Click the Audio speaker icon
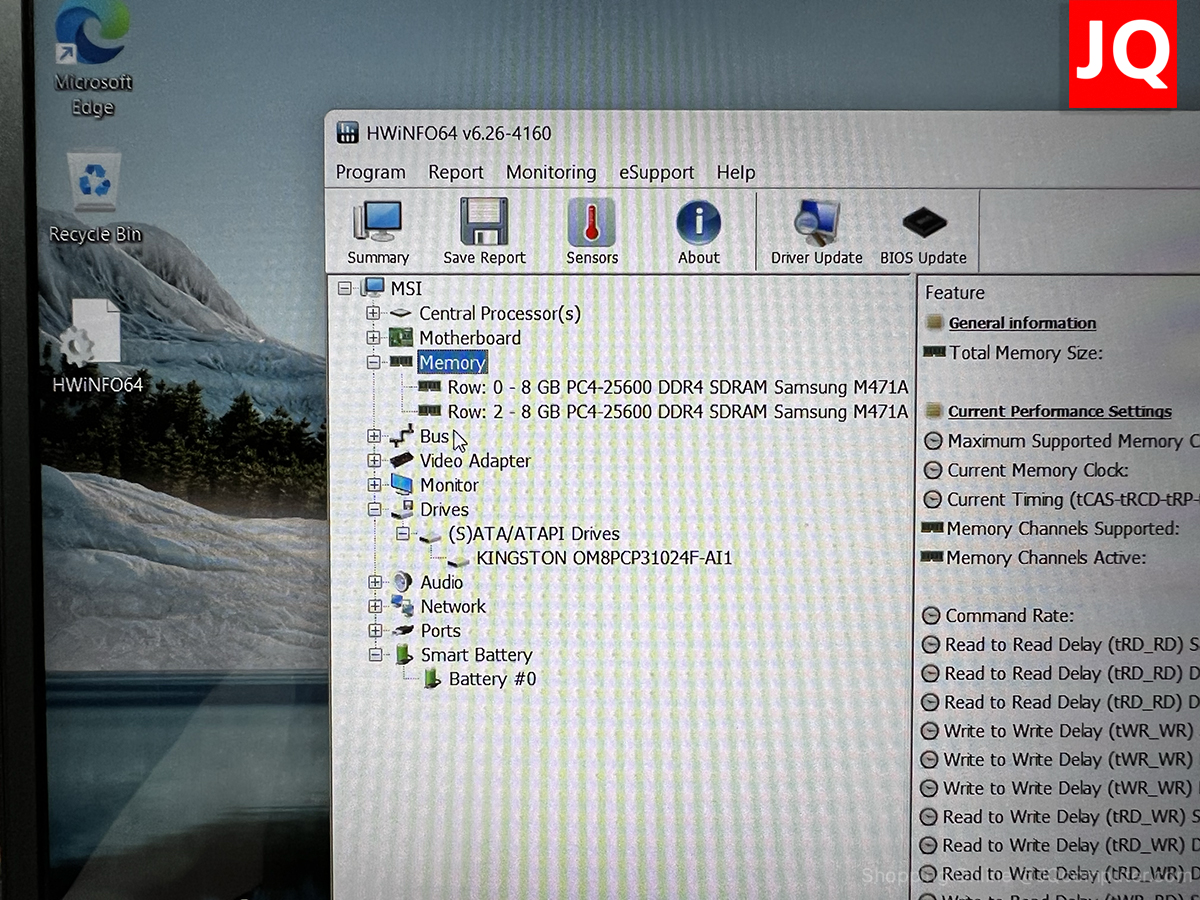Screen dimensions: 1200x900 click(x=402, y=582)
